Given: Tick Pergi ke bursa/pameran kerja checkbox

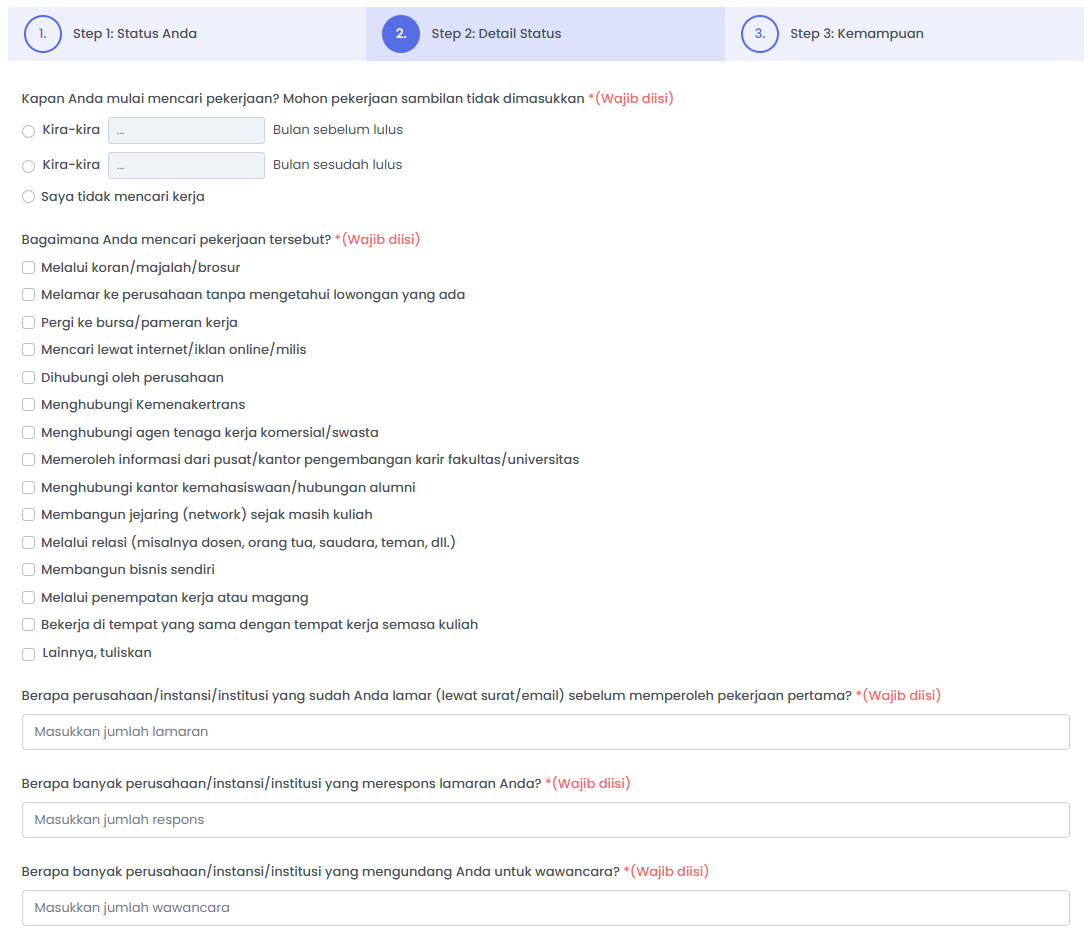Looking at the screenshot, I should point(29,323).
